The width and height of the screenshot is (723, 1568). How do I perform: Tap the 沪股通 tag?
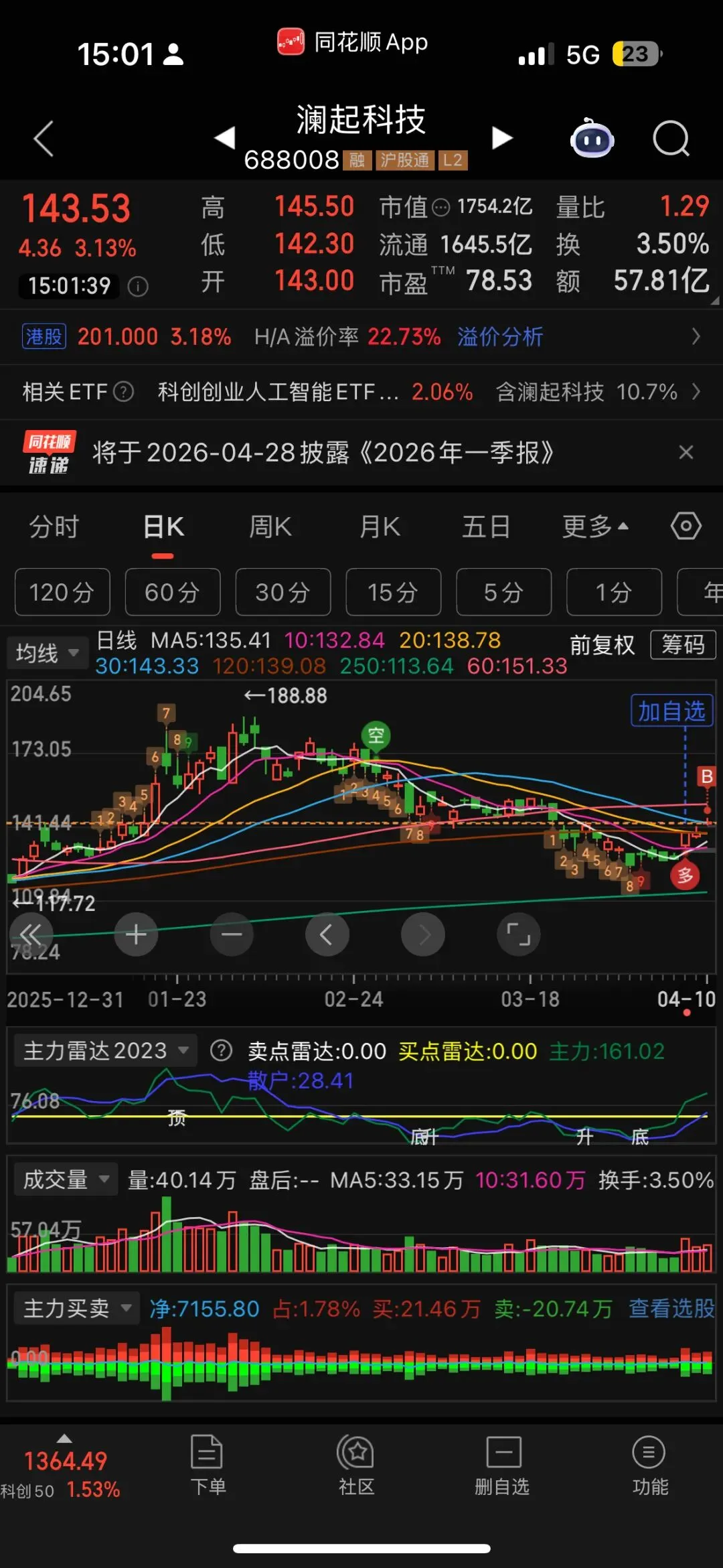[405, 160]
